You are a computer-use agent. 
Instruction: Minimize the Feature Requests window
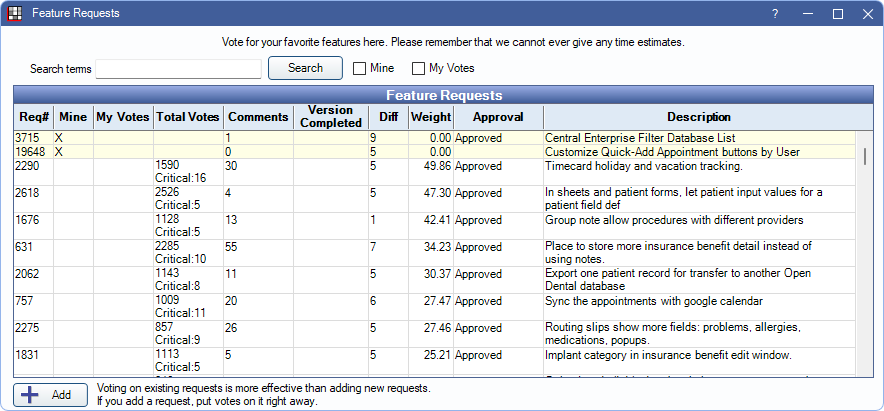click(x=806, y=14)
